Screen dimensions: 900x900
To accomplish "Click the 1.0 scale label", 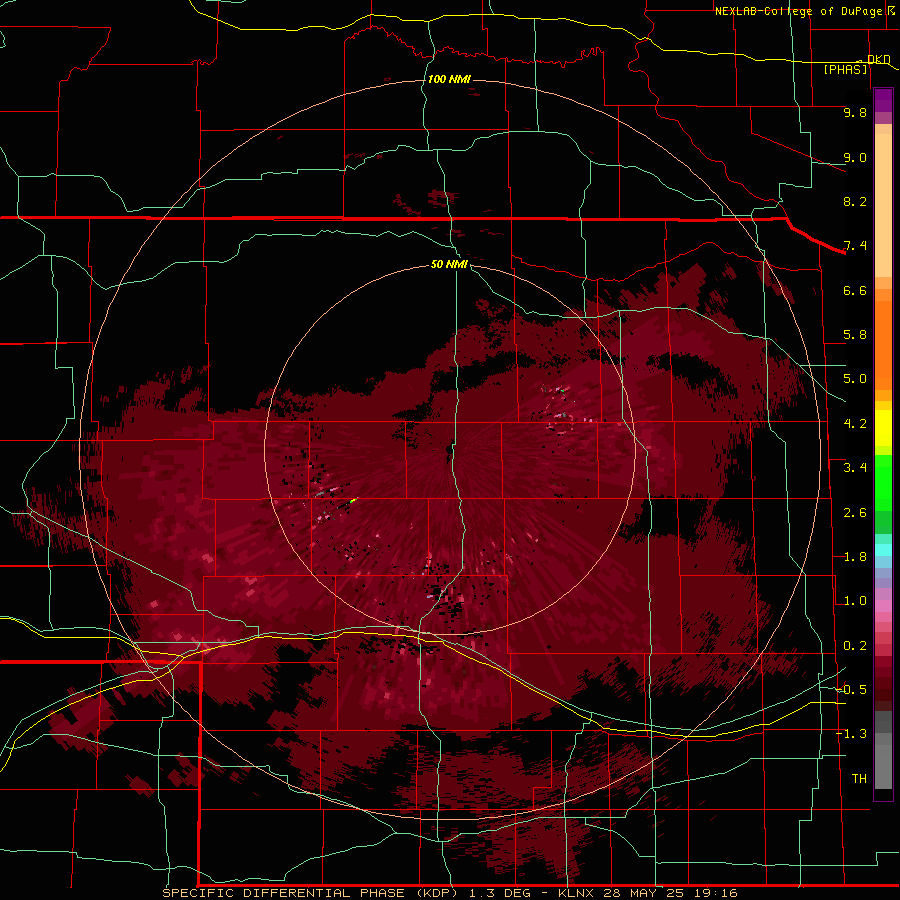I will [855, 601].
